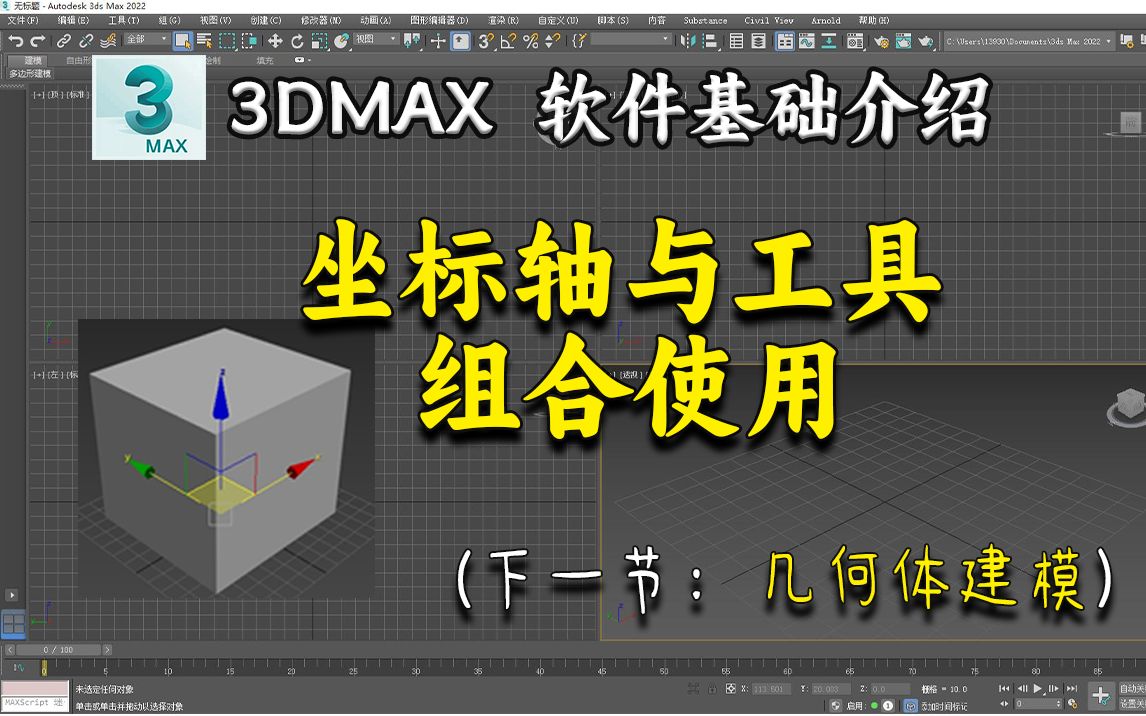The image size is (1146, 716).
Task: Open the 渲染(R) menu
Action: pyautogui.click(x=501, y=19)
